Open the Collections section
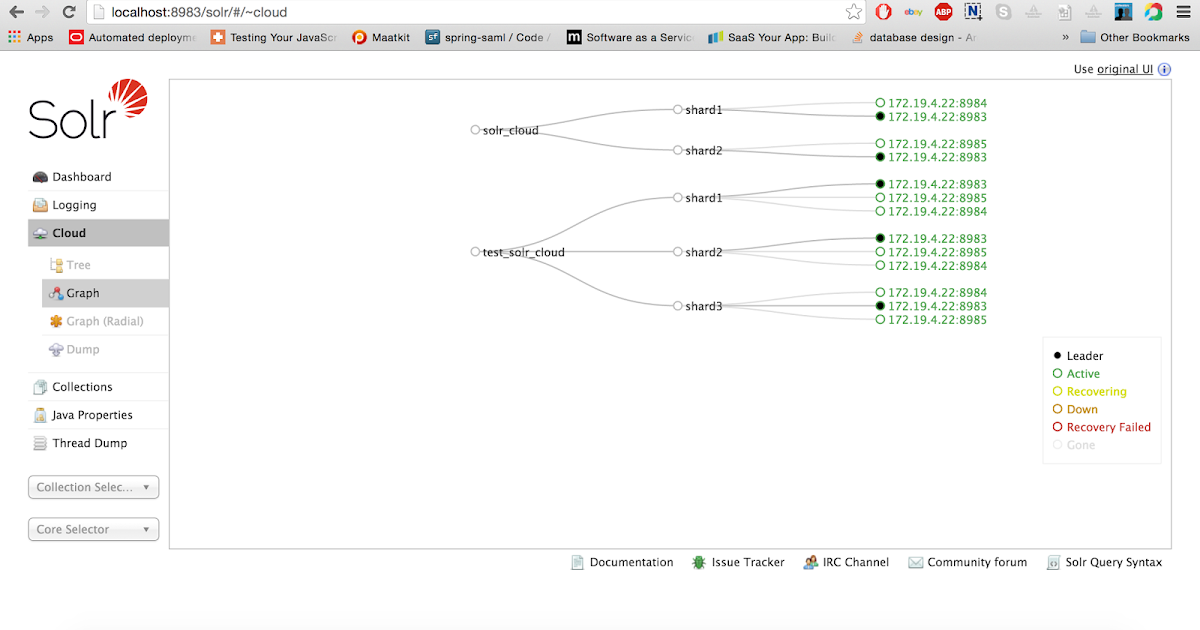Image resolution: width=1200 pixels, height=630 pixels. 84,386
